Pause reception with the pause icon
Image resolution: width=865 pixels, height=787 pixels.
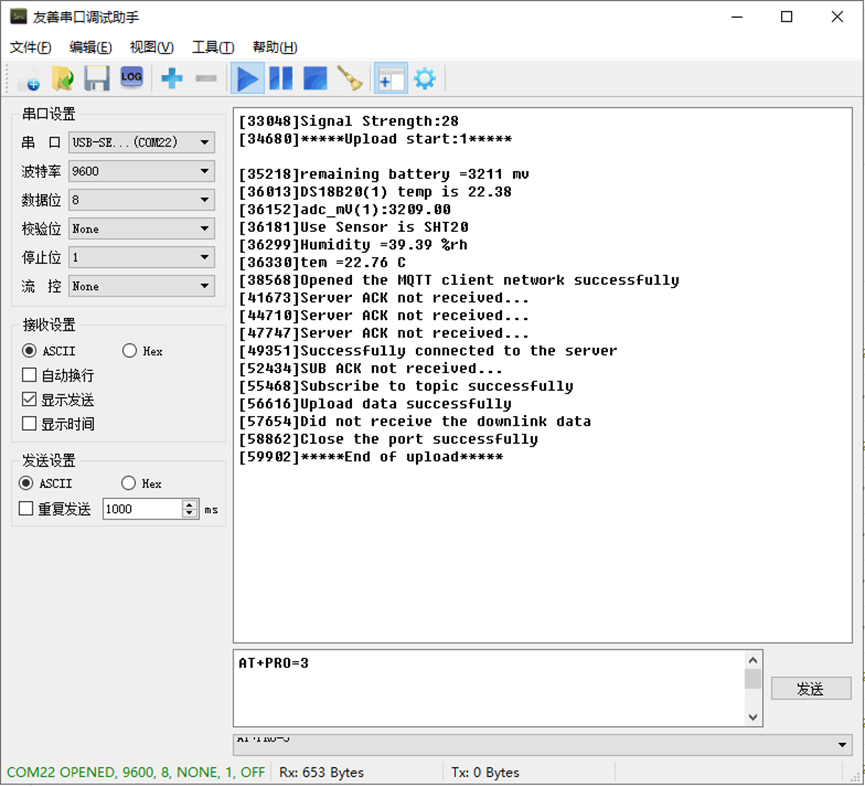pyautogui.click(x=281, y=78)
